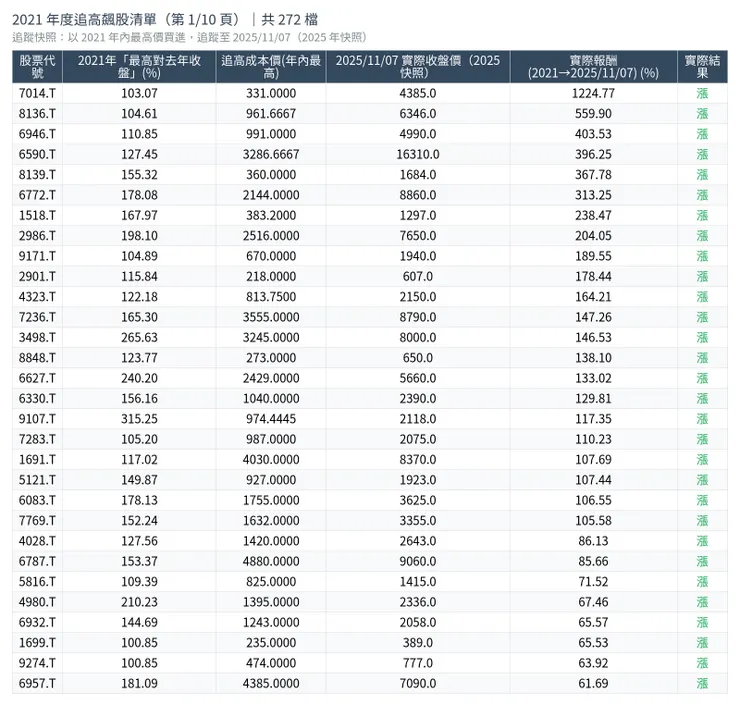Click the percentage value 210.23
The width and height of the screenshot is (740, 706).
139,602
